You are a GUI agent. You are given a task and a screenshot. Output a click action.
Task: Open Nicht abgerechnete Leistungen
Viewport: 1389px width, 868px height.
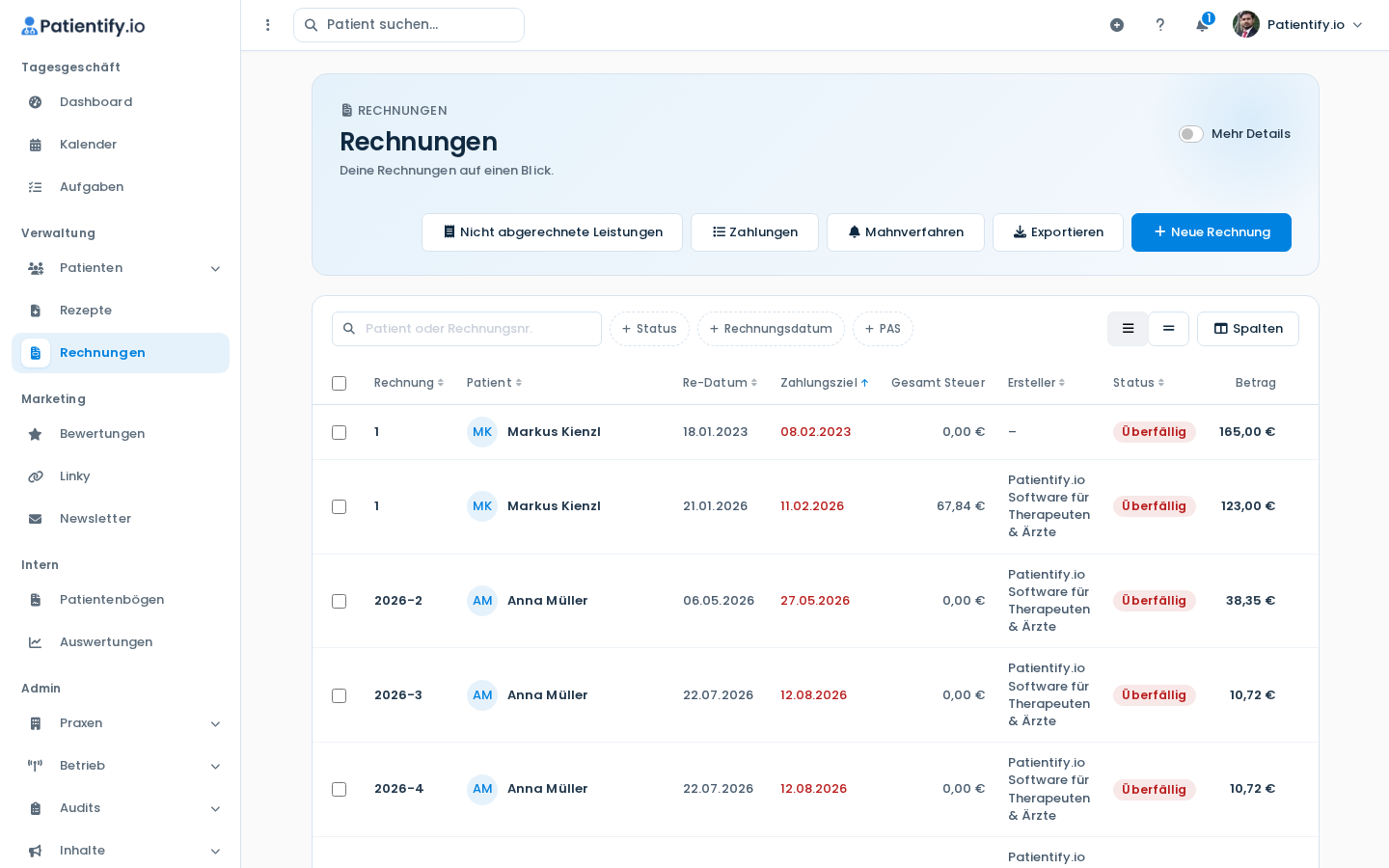tap(552, 232)
